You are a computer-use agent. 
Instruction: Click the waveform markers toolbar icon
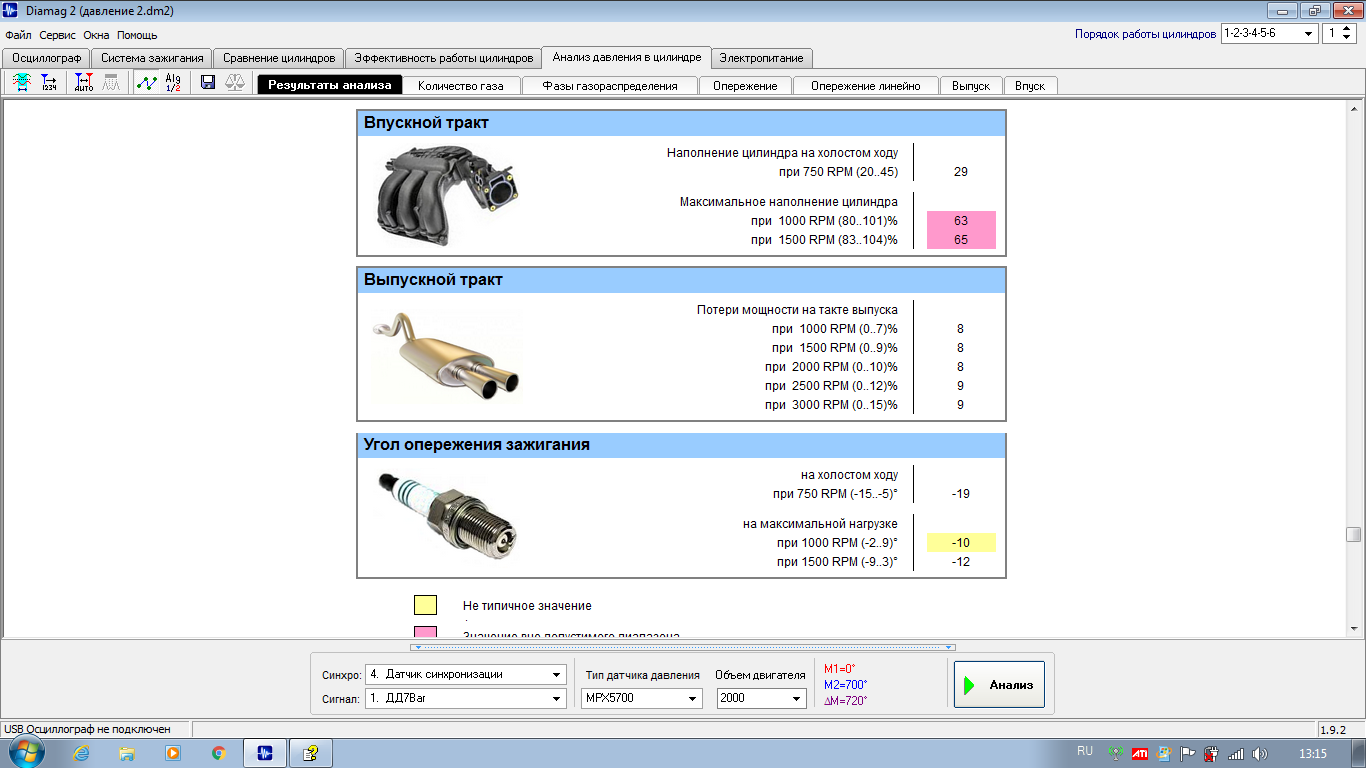coord(22,83)
